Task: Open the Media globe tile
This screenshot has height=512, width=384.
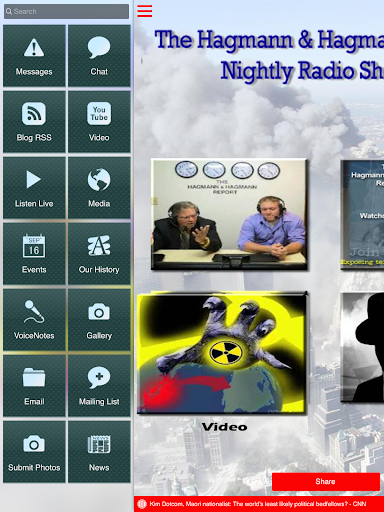Action: pos(99,188)
